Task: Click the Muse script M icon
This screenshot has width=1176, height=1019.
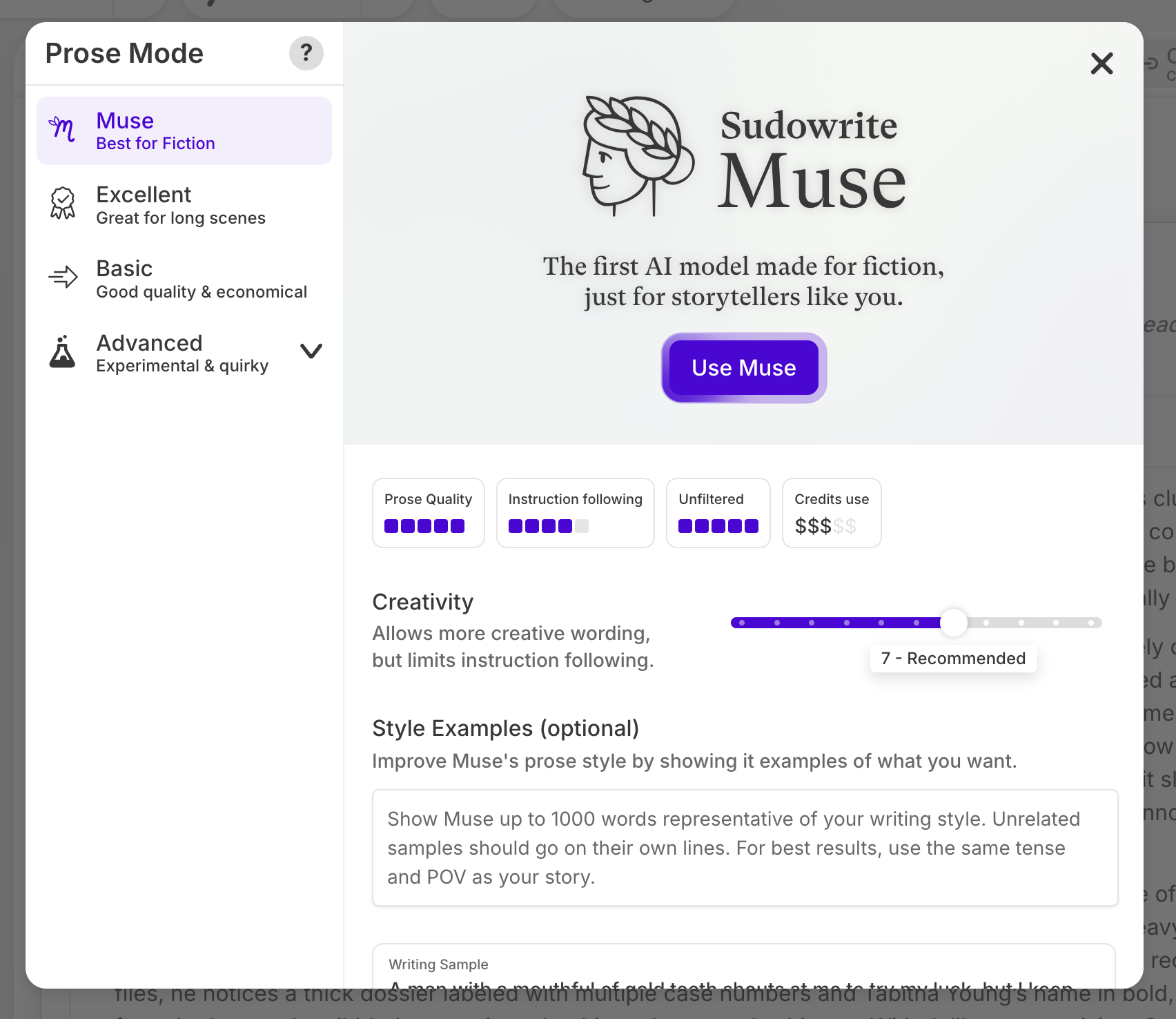Action: [x=62, y=129]
